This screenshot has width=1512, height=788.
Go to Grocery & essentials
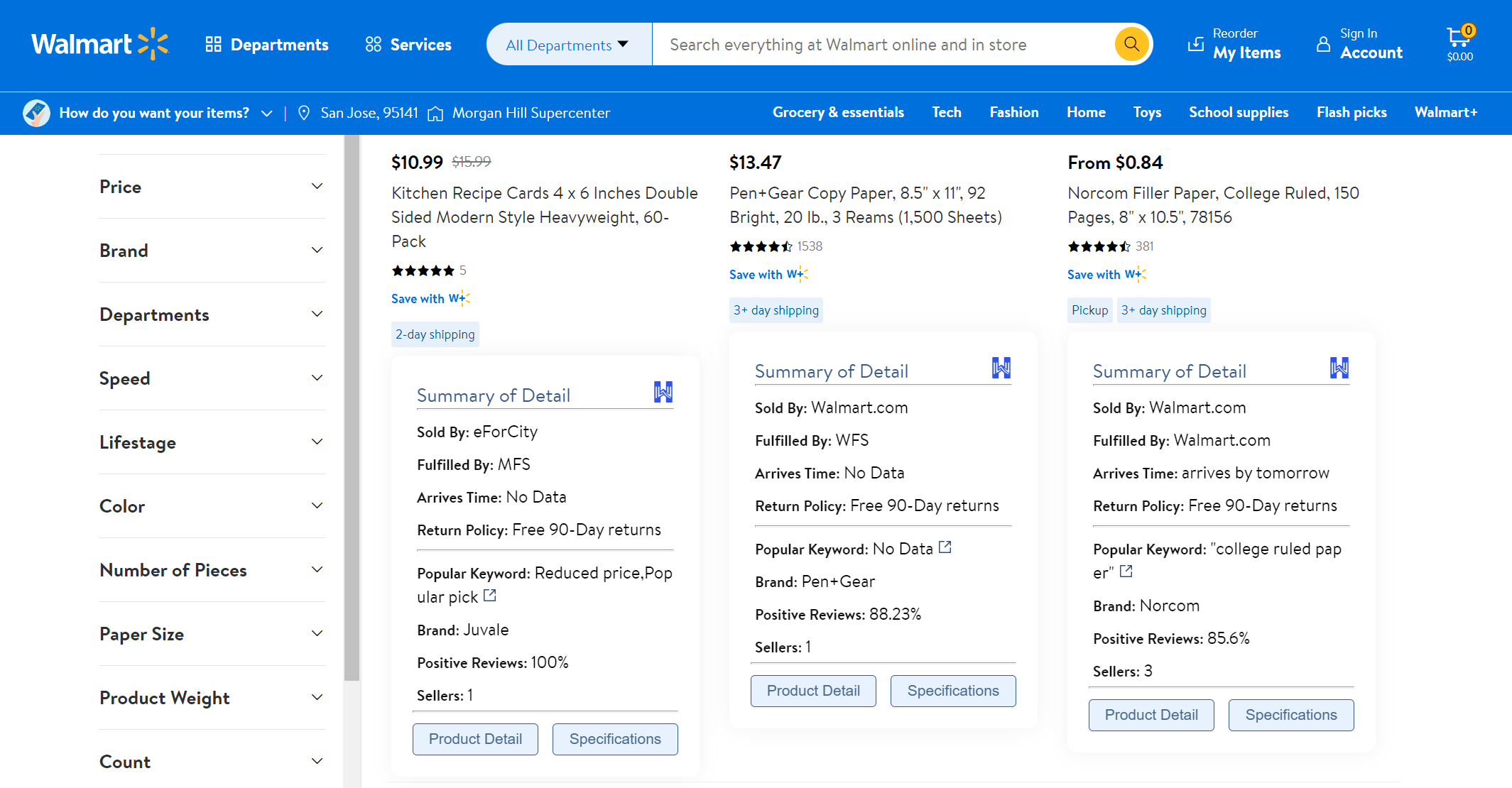(838, 112)
